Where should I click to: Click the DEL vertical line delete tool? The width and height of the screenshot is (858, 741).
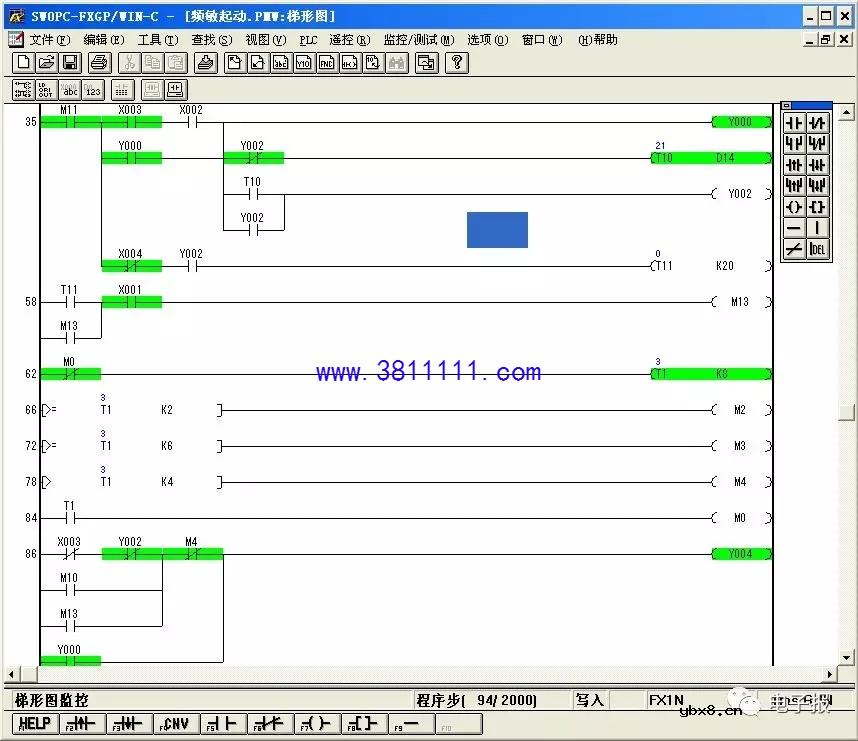(818, 249)
